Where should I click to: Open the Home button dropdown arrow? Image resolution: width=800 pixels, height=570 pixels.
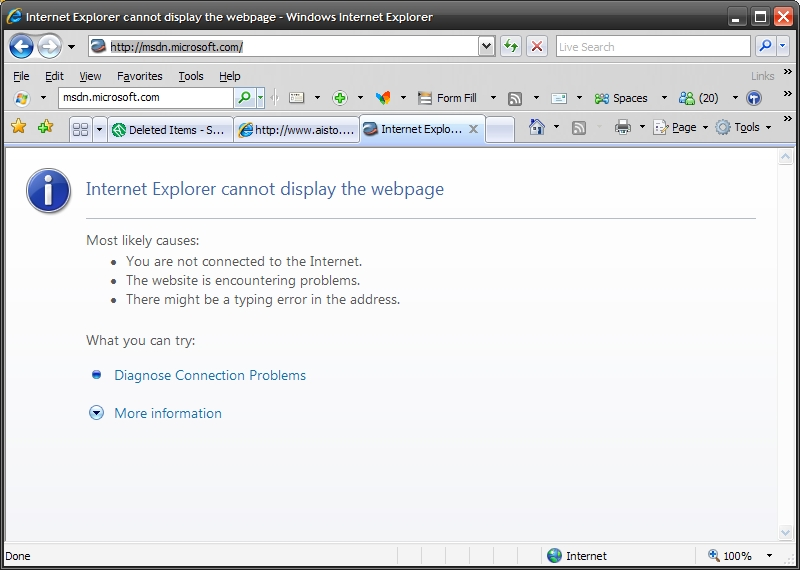click(x=556, y=127)
